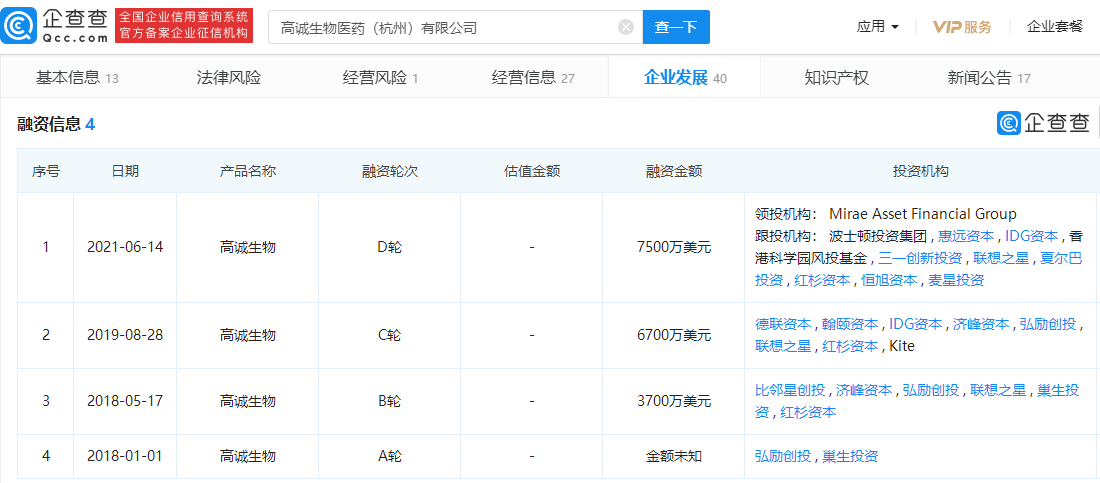Open 麦星投资 investor link
Screen dimensions: 1100x483
coord(956,280)
